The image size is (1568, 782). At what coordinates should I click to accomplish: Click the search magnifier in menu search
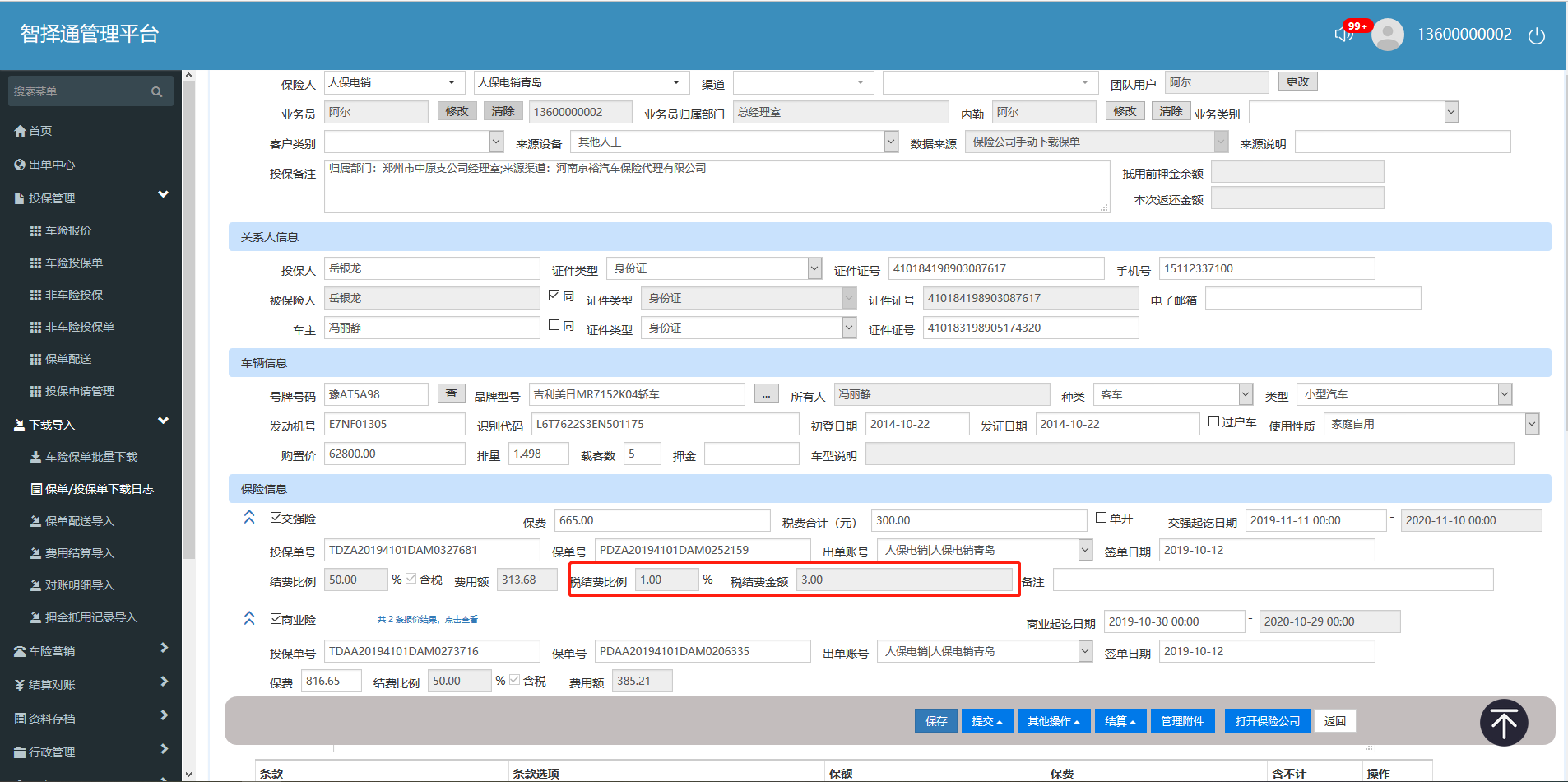pyautogui.click(x=156, y=91)
